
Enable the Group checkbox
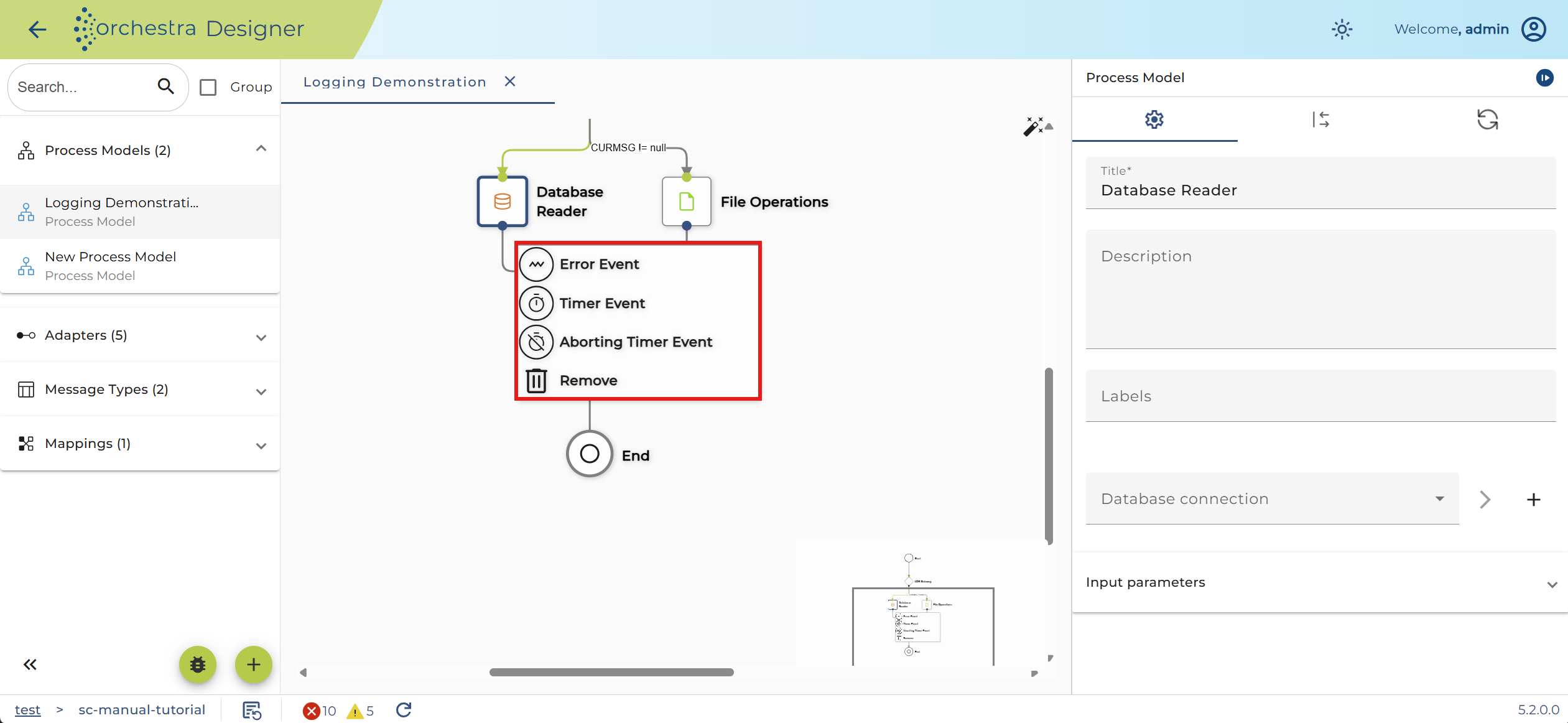pos(208,87)
